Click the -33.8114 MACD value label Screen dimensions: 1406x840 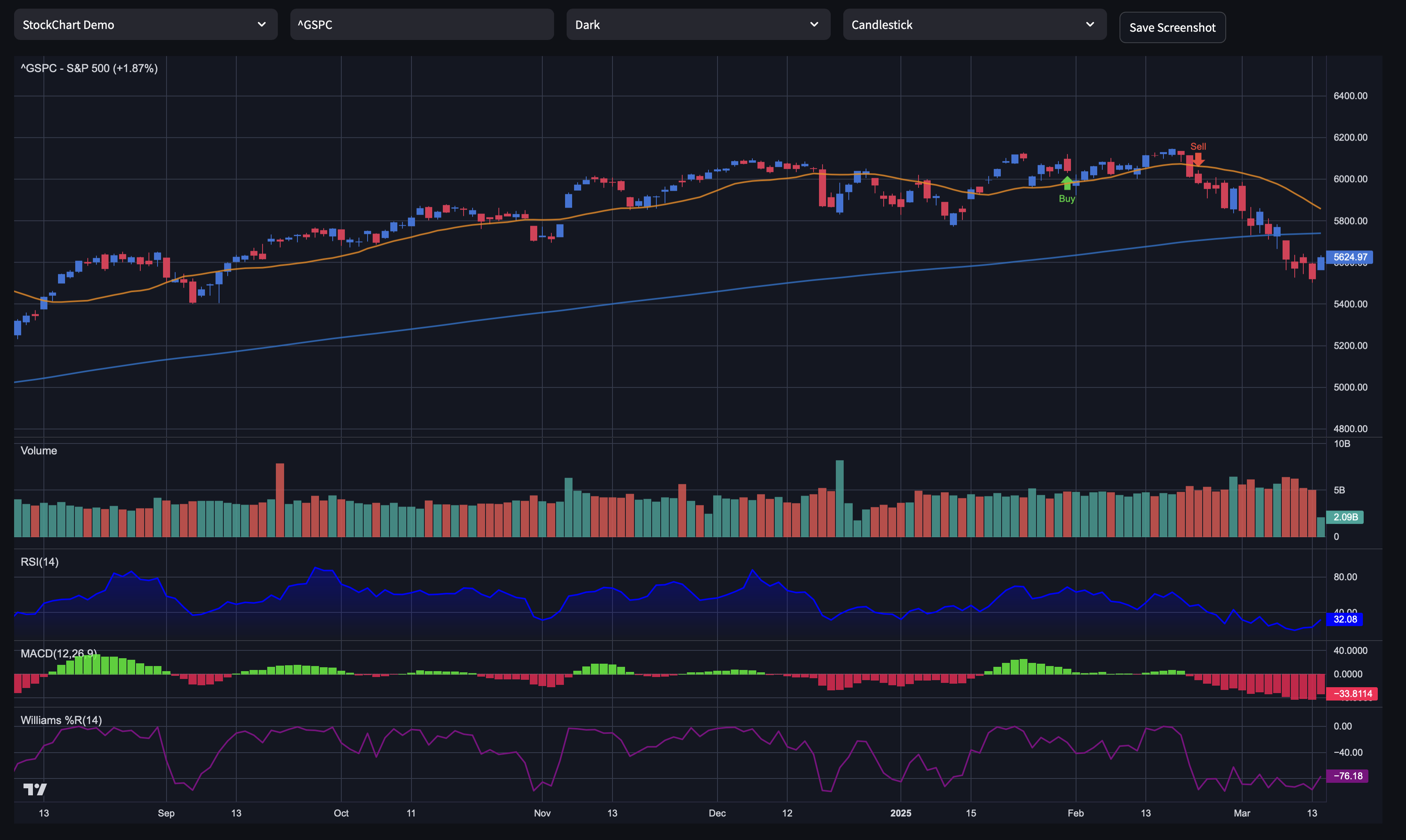tap(1352, 693)
